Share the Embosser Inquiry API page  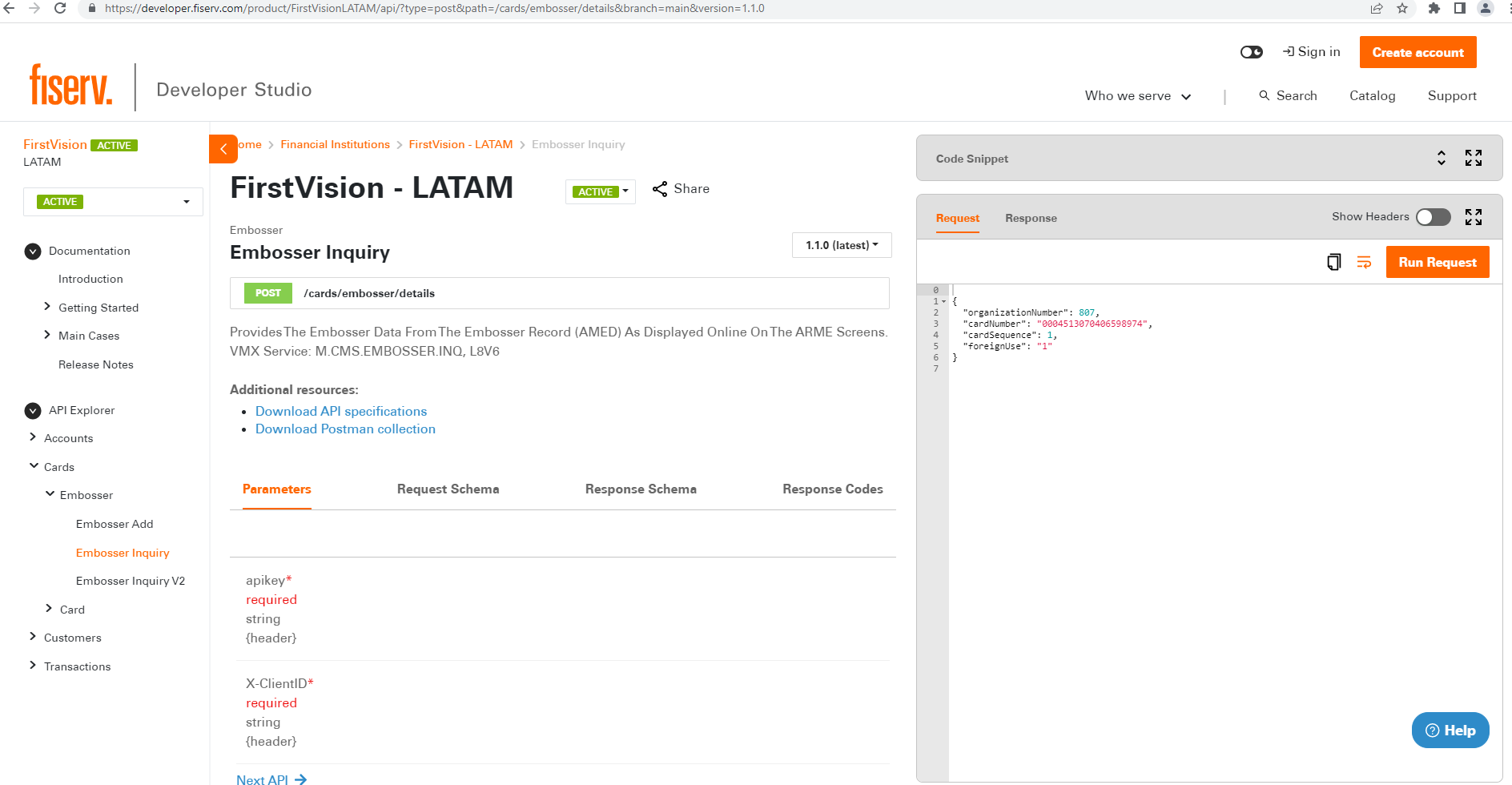coord(680,189)
